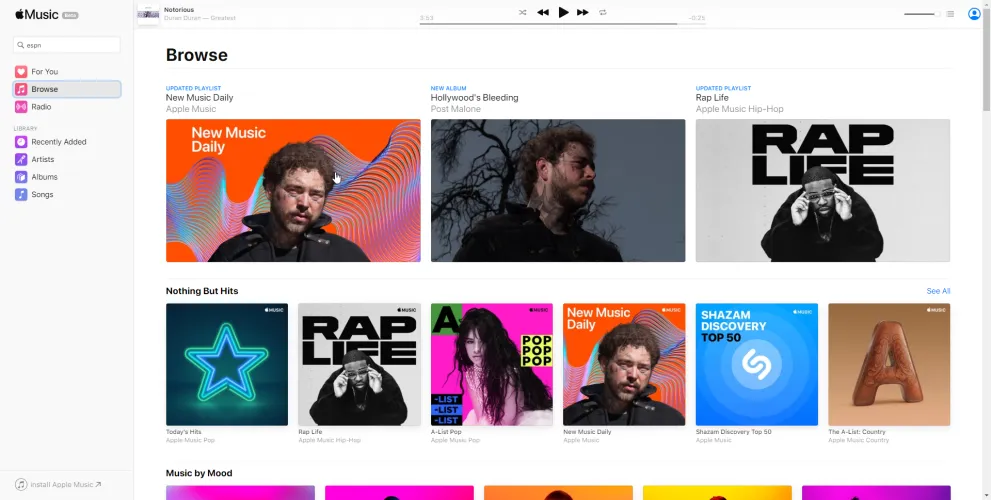Open Recently Added library section

58,142
